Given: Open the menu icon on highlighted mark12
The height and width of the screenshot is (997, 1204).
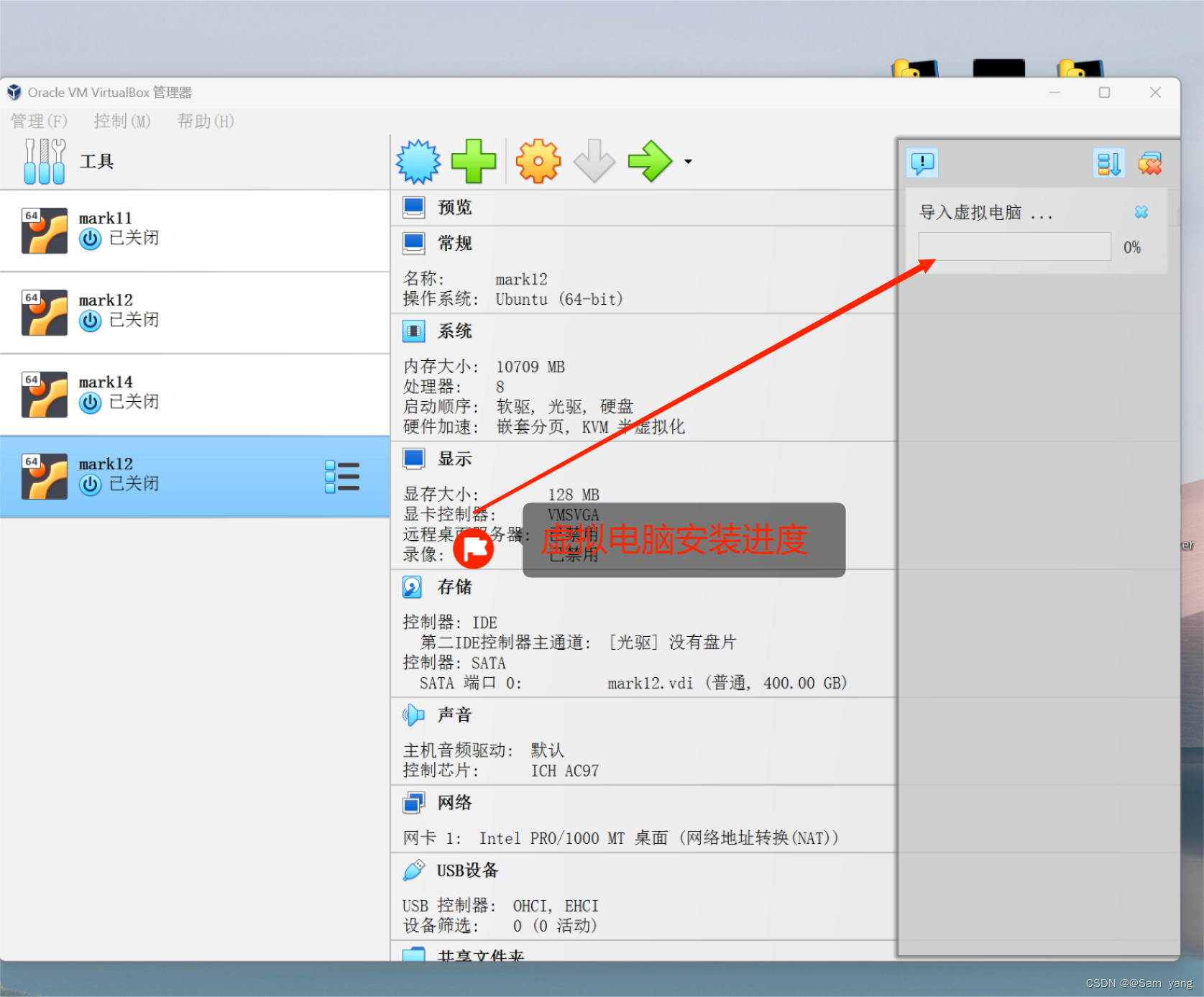Looking at the screenshot, I should (x=342, y=477).
